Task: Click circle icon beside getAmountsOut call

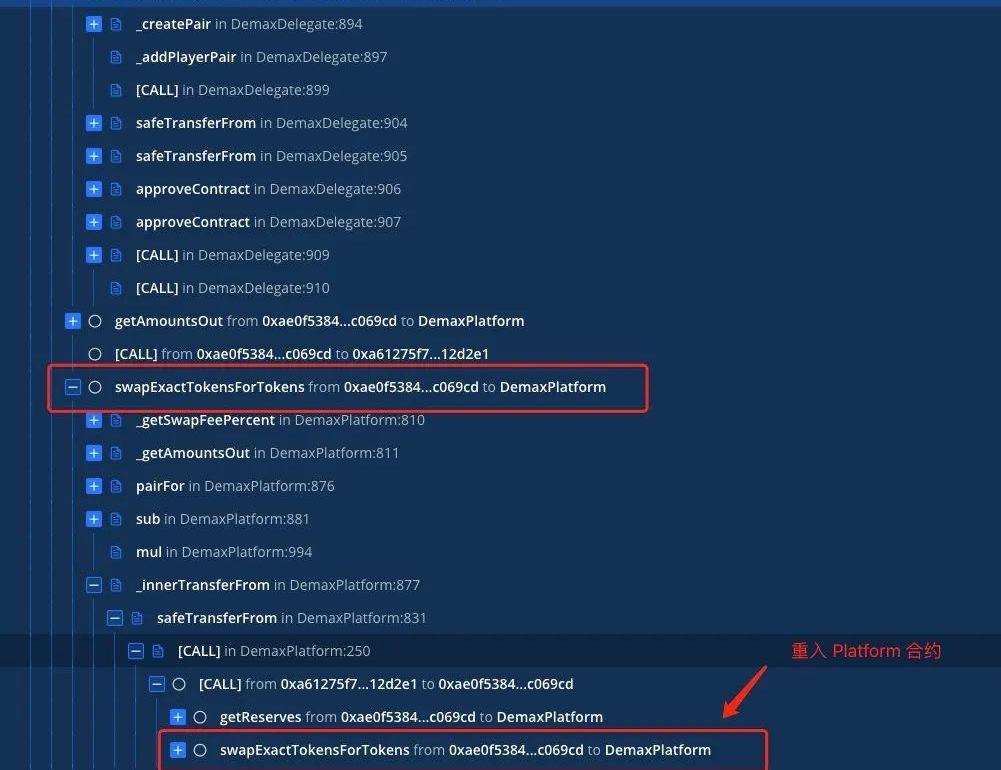Action: coord(95,321)
